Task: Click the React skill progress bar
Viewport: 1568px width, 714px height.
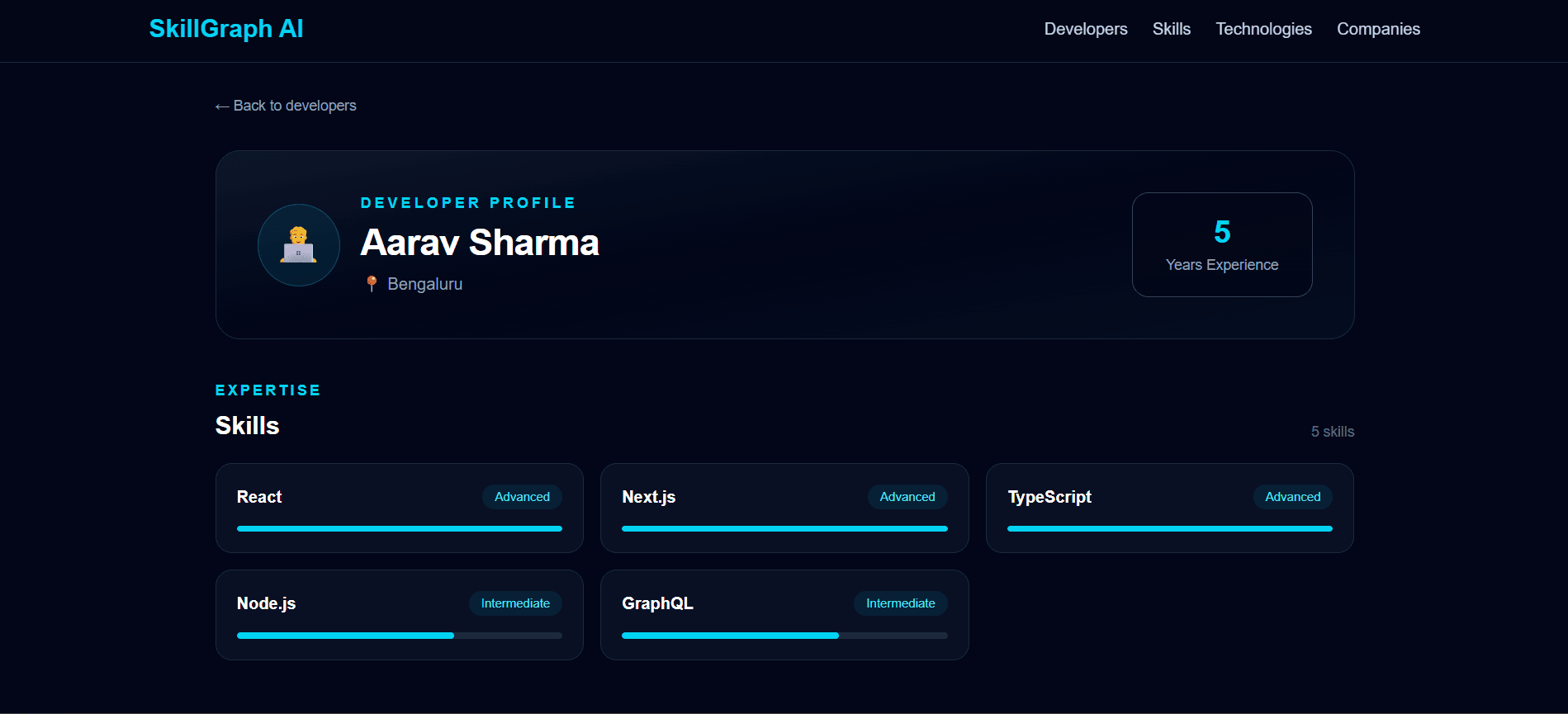Action: [400, 529]
